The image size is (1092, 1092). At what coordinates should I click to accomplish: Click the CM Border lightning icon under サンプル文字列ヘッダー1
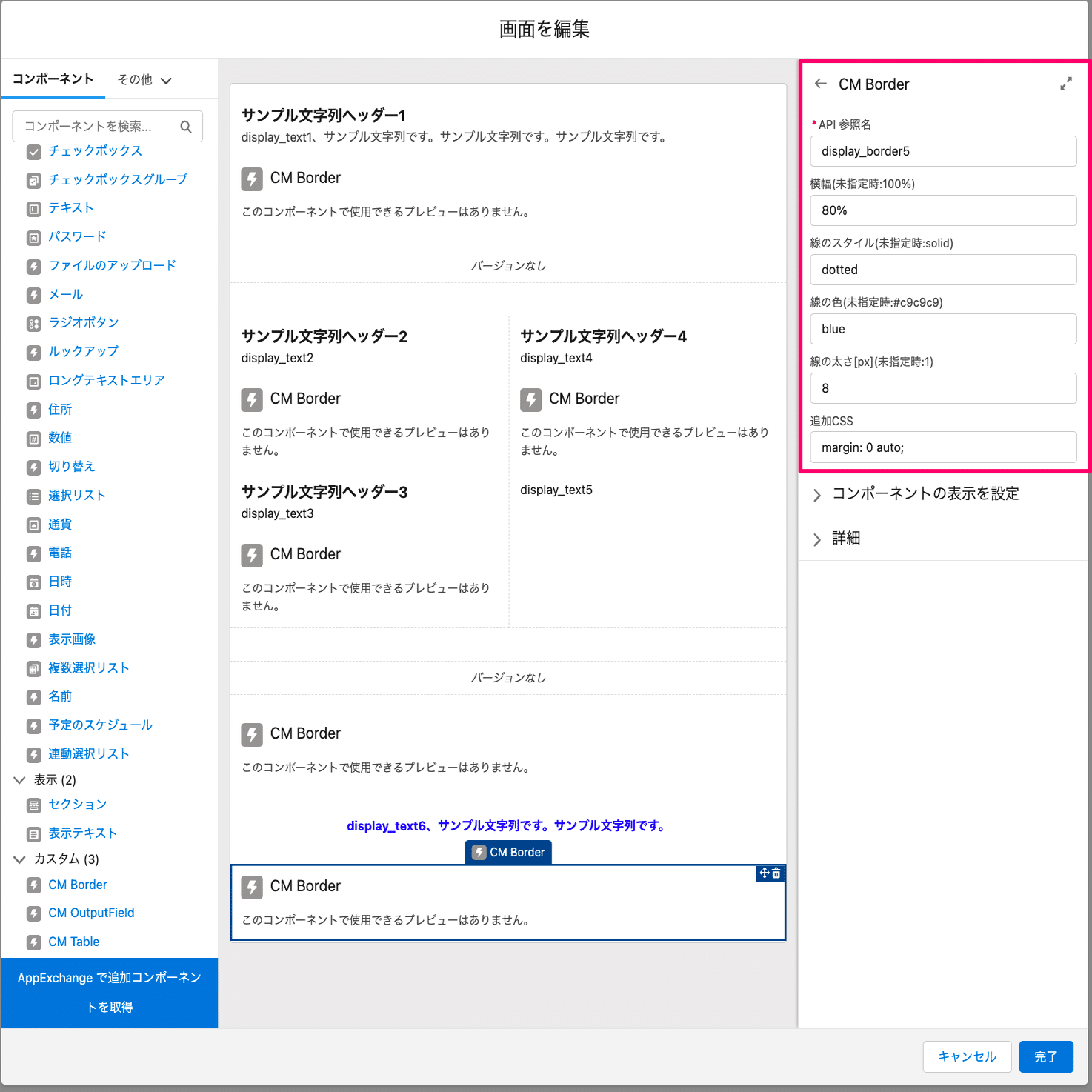[252, 178]
